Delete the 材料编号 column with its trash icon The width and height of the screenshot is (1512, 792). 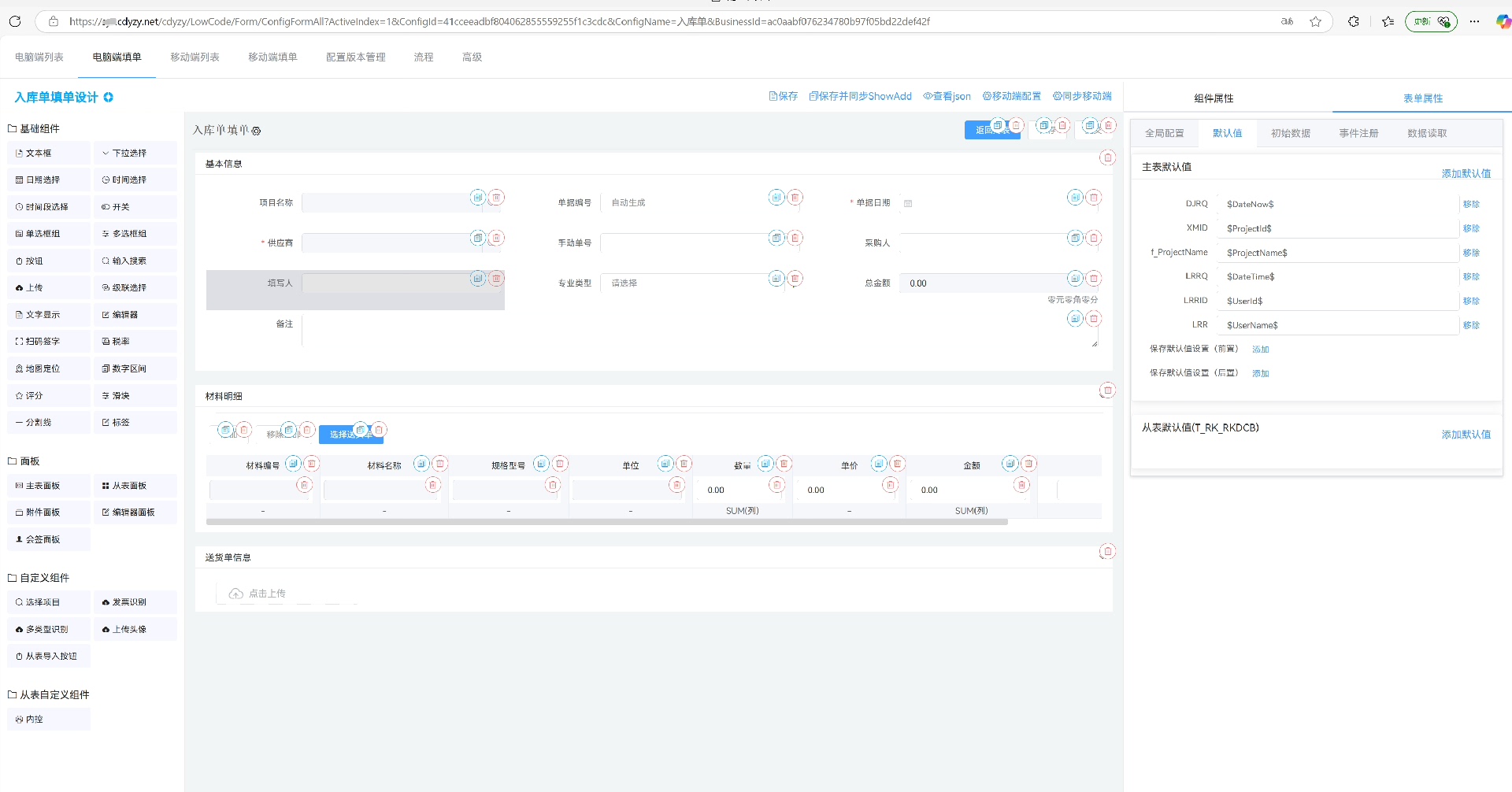(x=312, y=464)
